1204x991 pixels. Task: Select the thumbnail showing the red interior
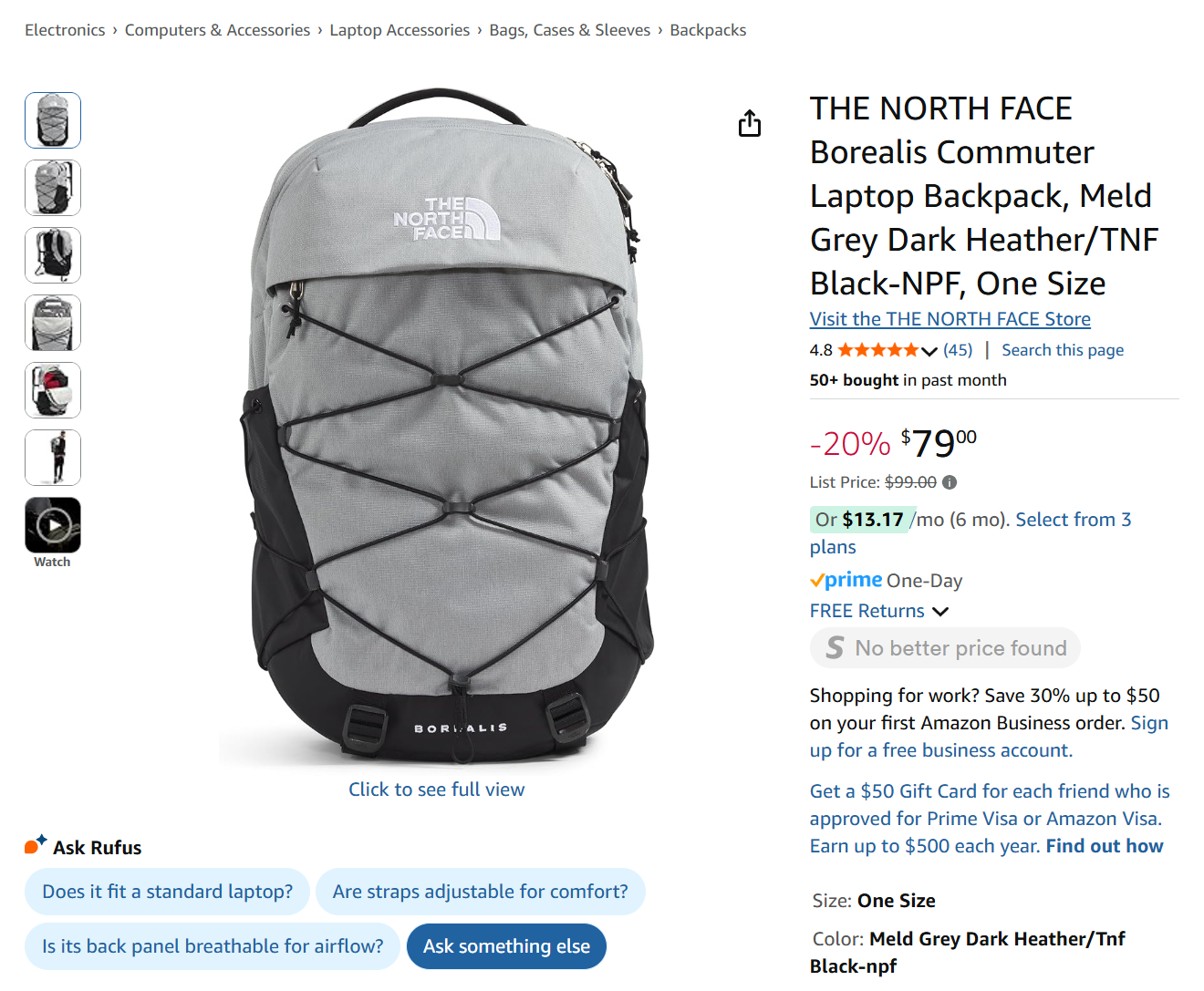click(52, 390)
